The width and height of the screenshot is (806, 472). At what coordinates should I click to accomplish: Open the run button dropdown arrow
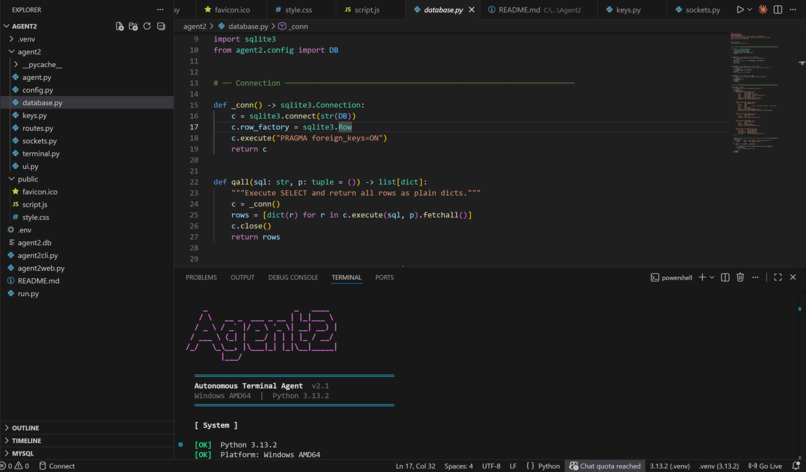[x=749, y=10]
